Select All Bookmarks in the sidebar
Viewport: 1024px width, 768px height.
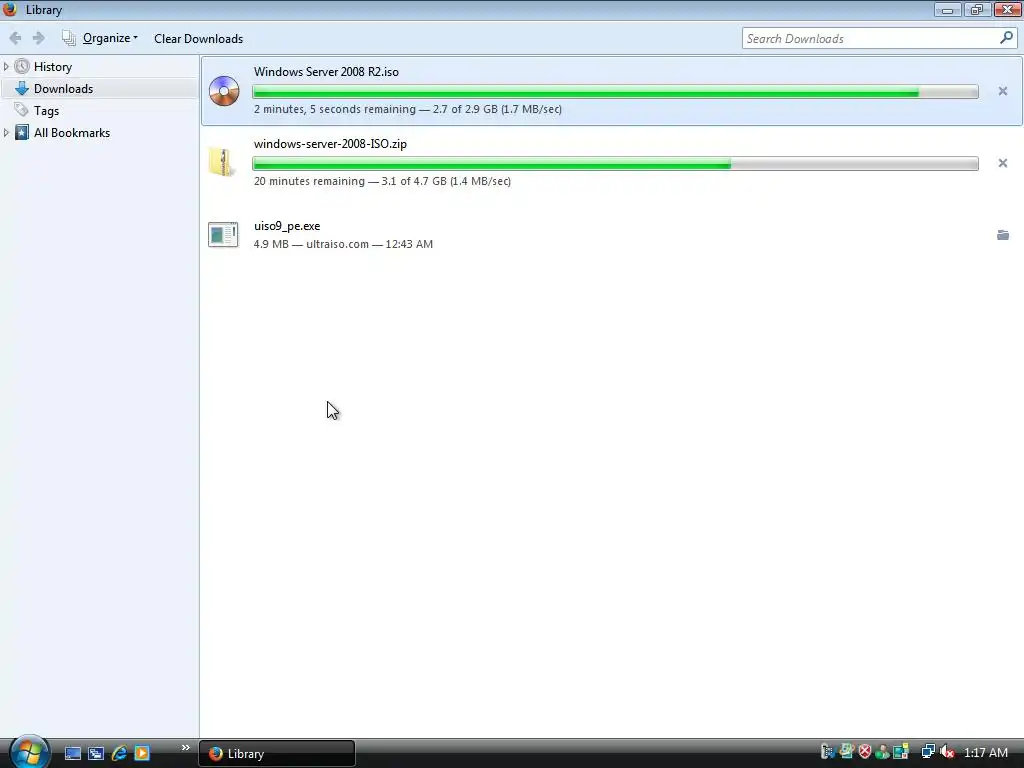coord(72,133)
